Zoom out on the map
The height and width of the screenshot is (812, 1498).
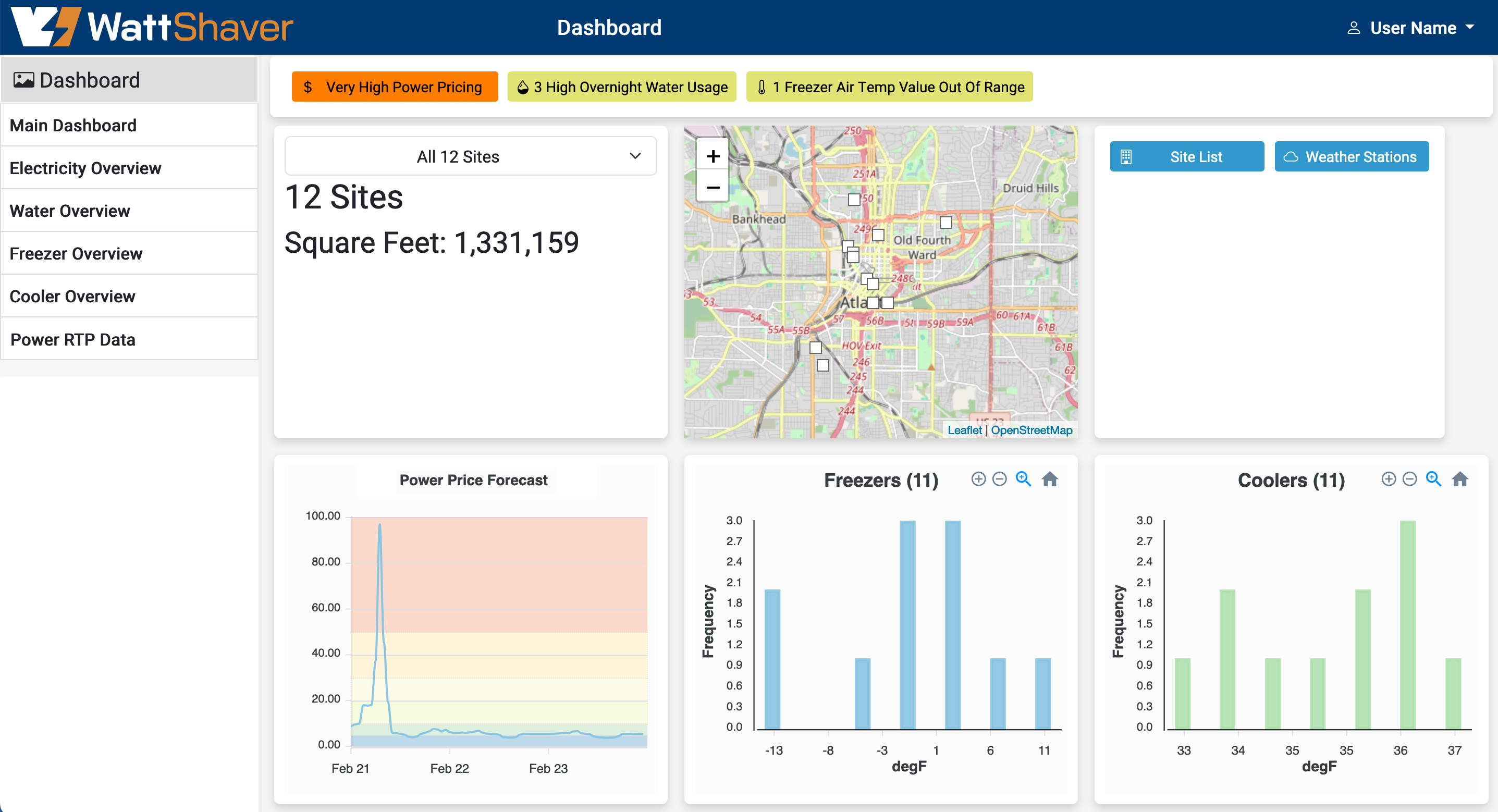tap(713, 187)
